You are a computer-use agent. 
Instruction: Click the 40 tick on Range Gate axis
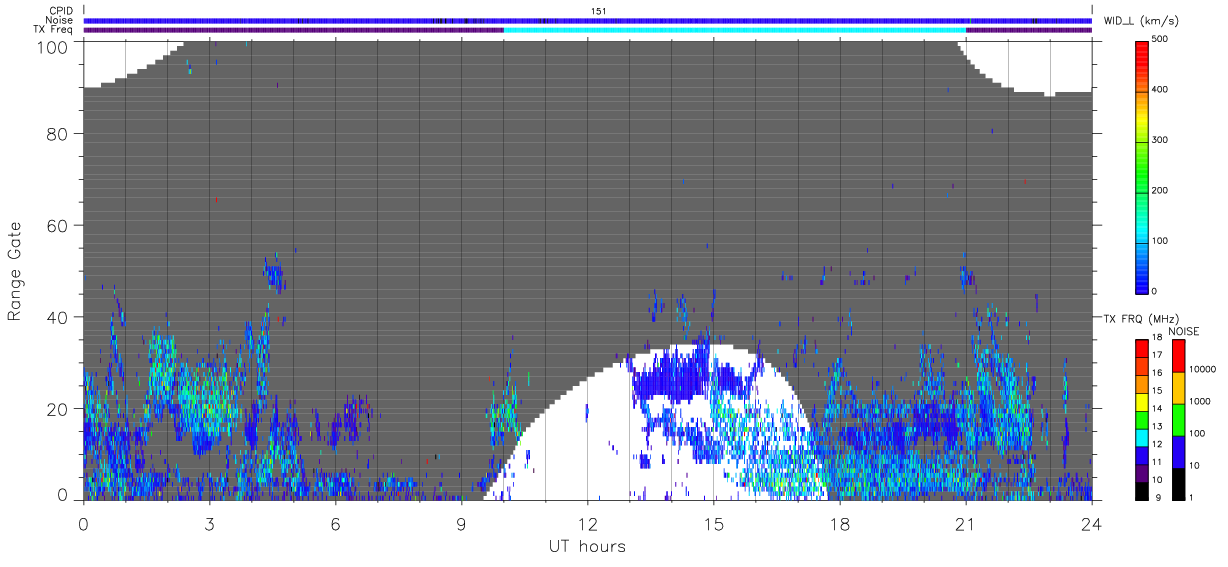coord(56,317)
